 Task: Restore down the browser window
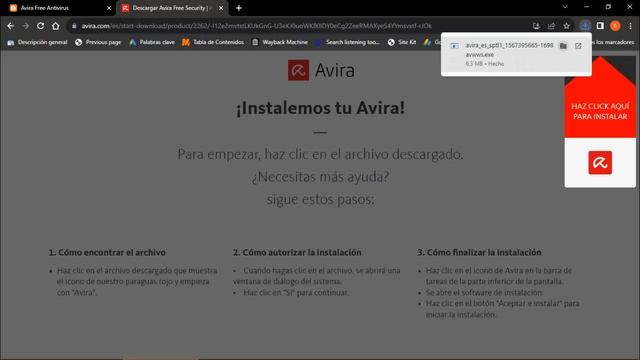pyautogui.click(x=608, y=7)
